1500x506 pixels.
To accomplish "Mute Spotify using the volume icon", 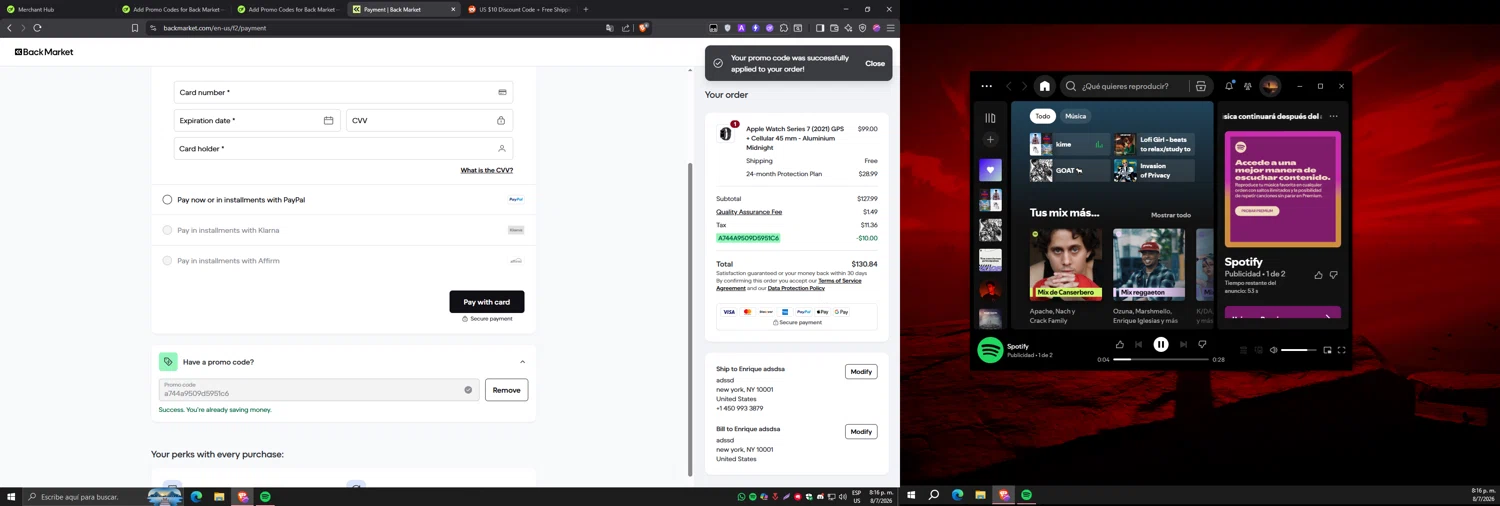I will click(1273, 350).
